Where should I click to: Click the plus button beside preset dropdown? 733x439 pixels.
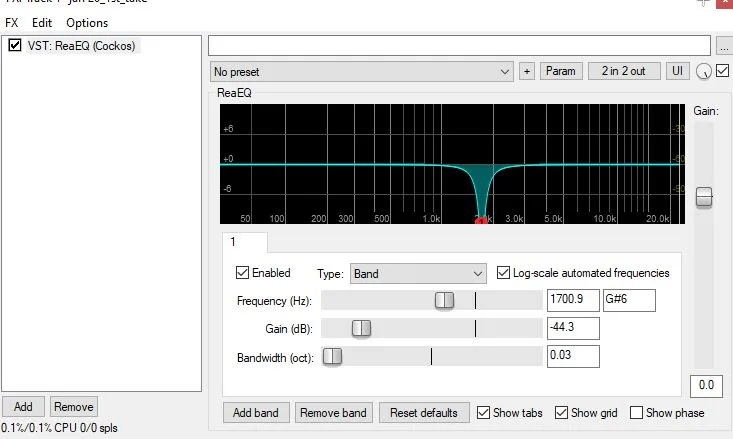[527, 71]
